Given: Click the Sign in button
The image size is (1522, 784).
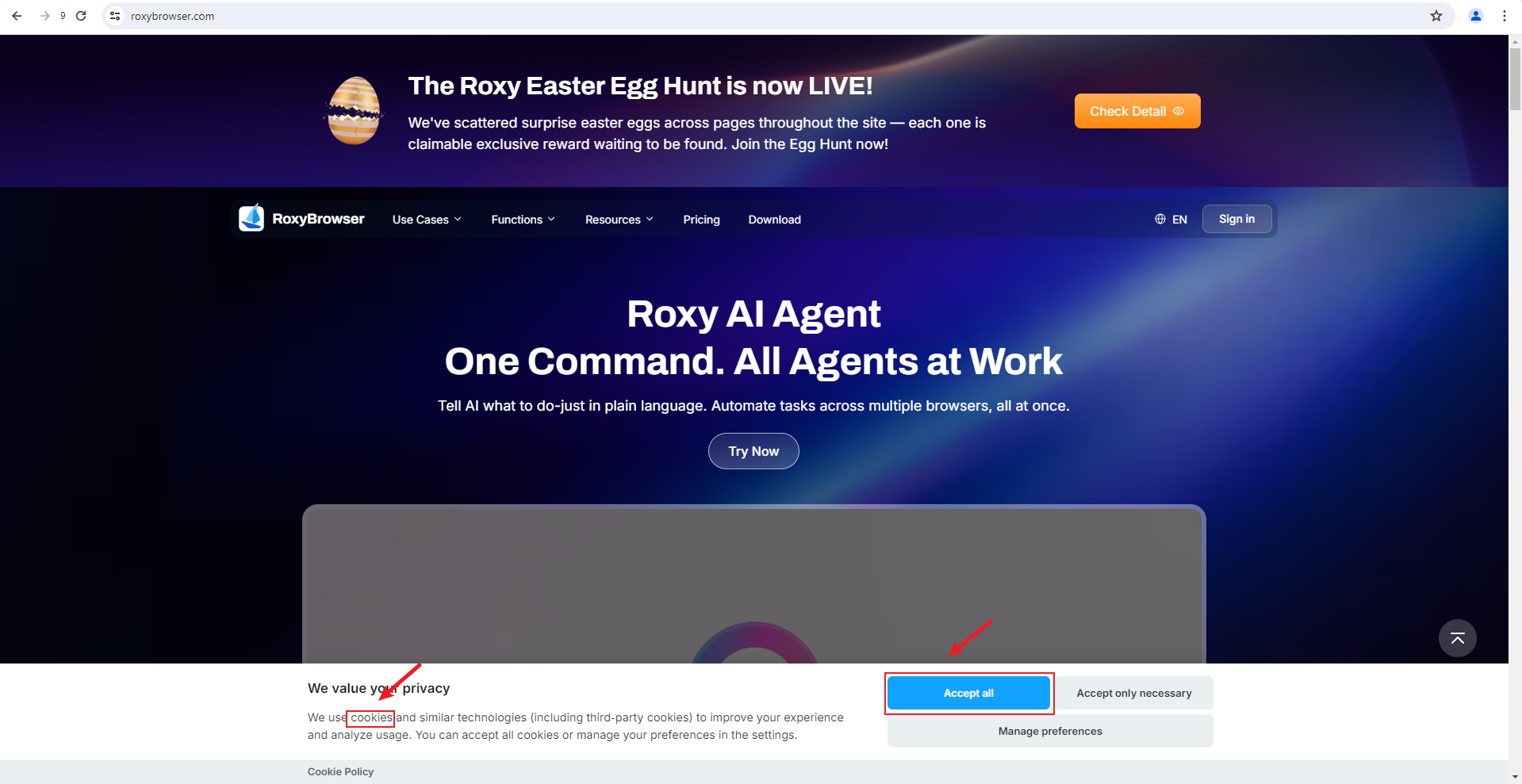Looking at the screenshot, I should tap(1236, 219).
